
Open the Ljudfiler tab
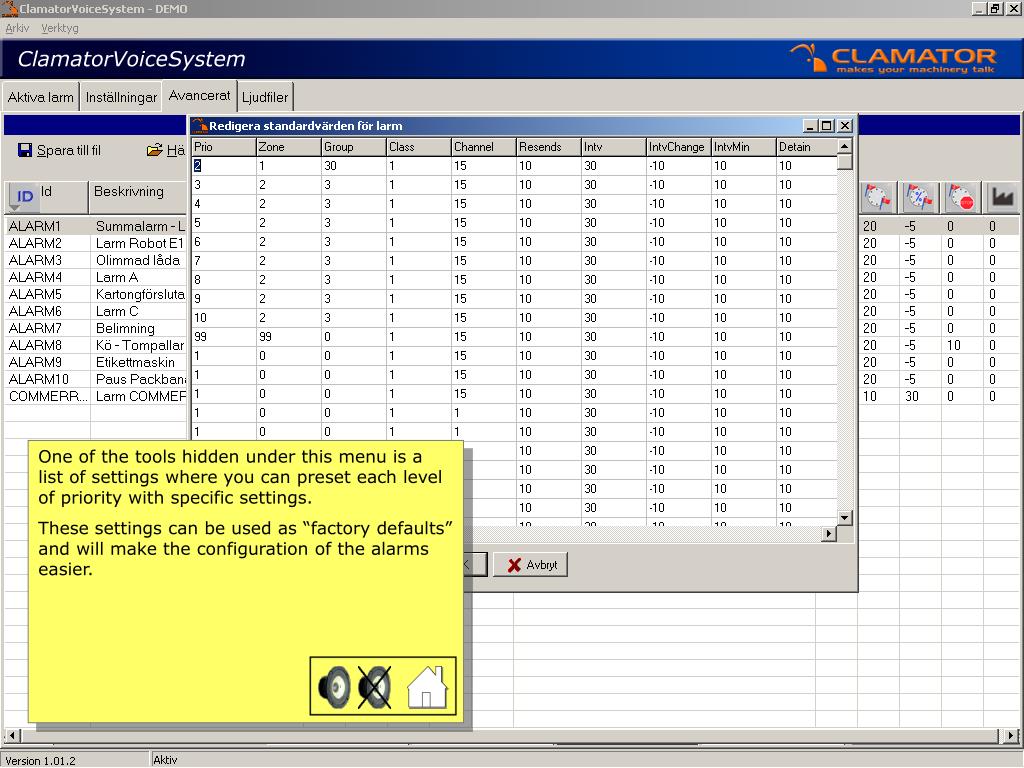[264, 97]
